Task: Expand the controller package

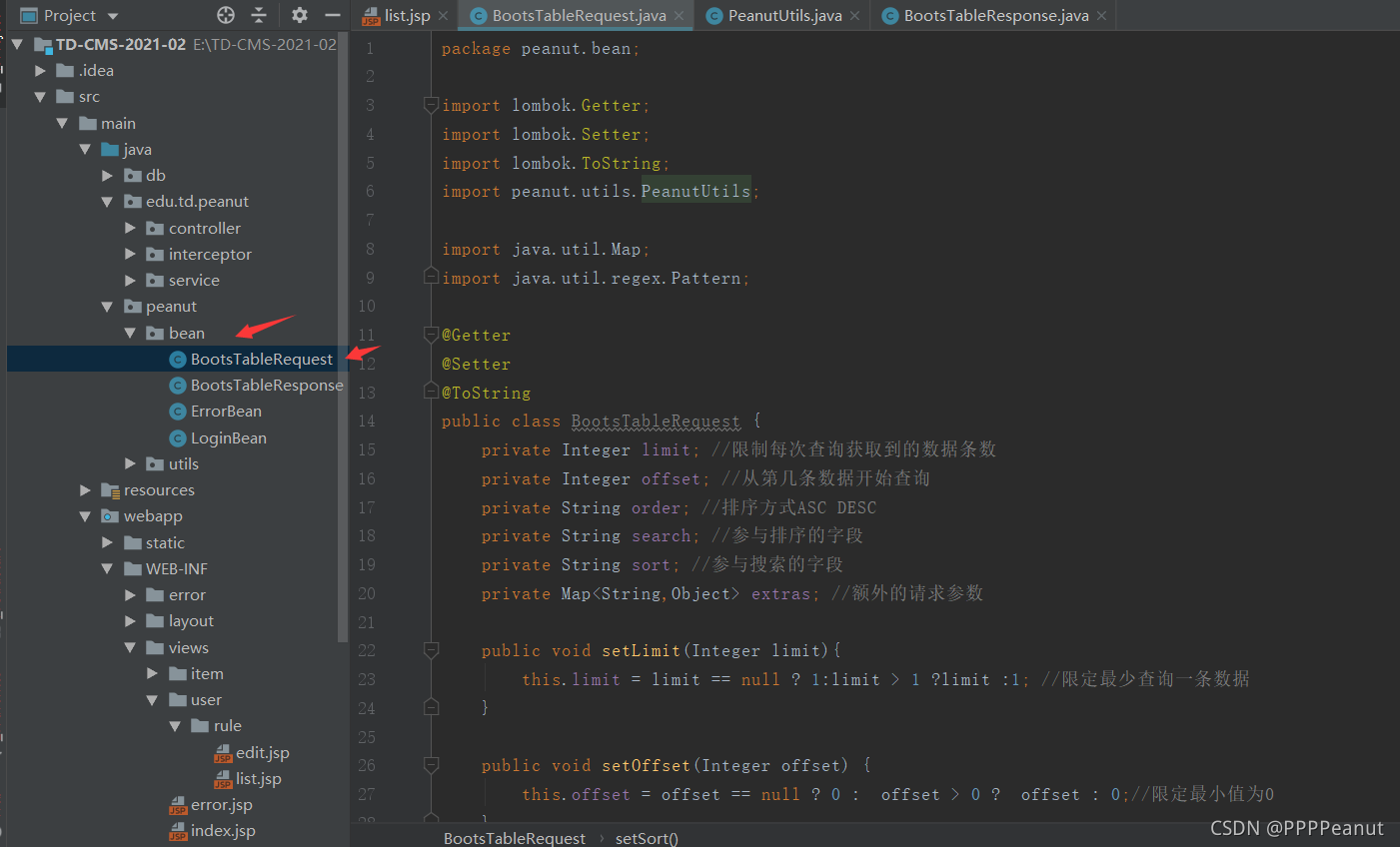Action: click(x=130, y=228)
